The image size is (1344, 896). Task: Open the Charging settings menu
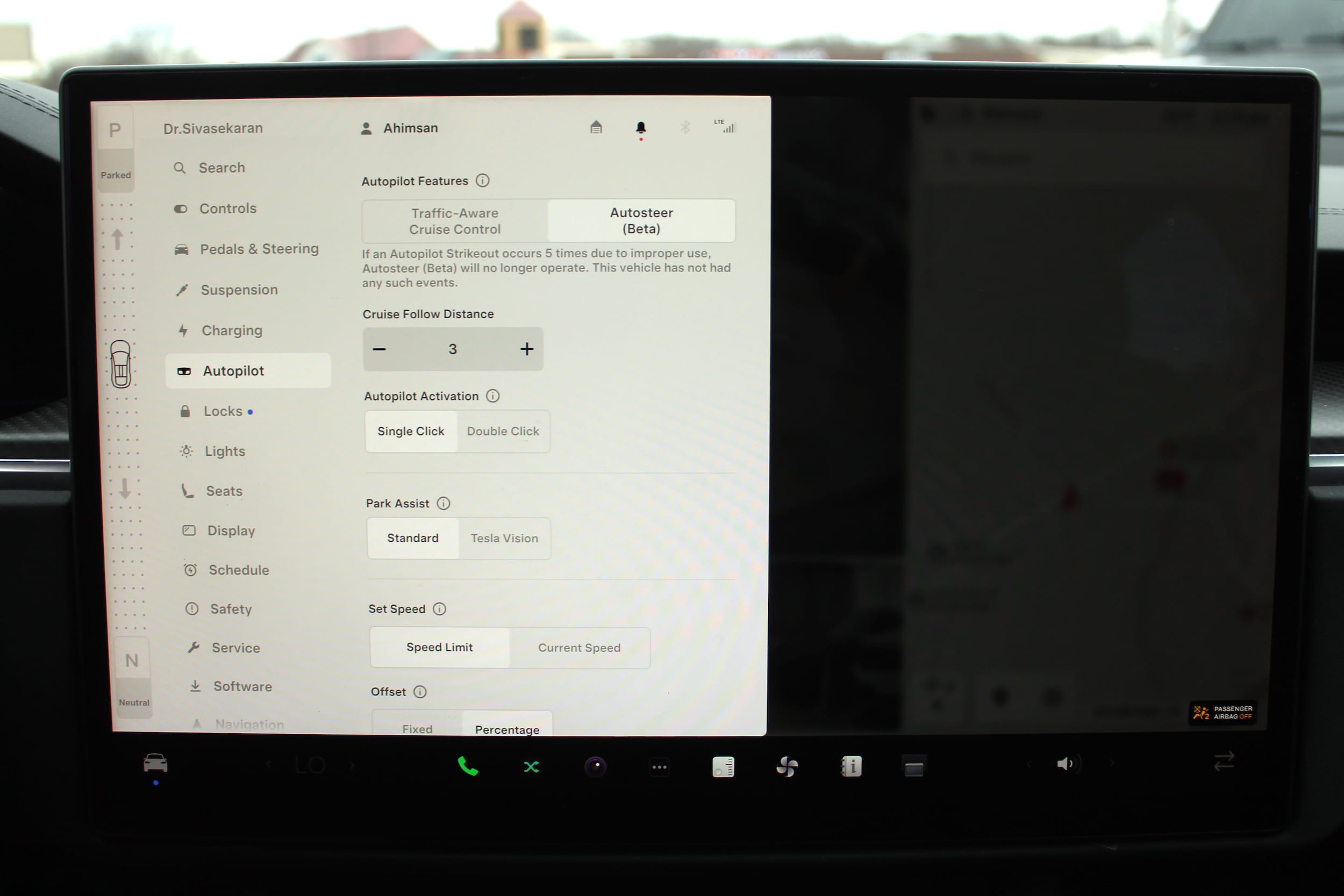(x=231, y=331)
